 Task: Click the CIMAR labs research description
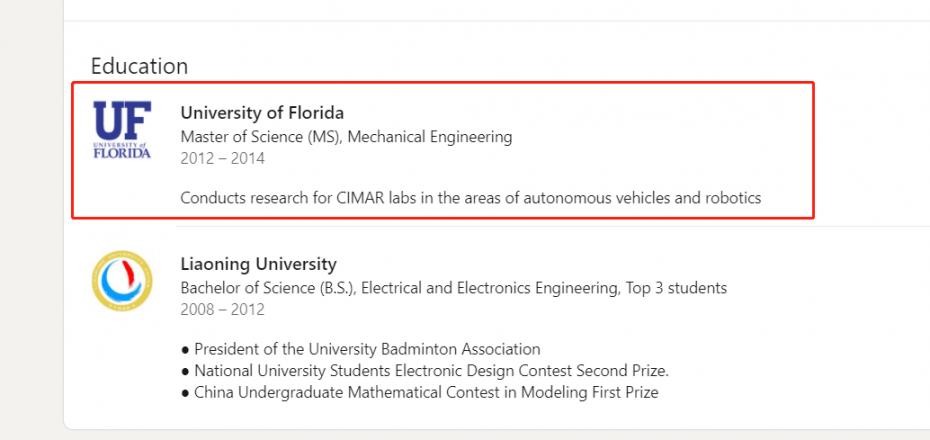coord(470,198)
